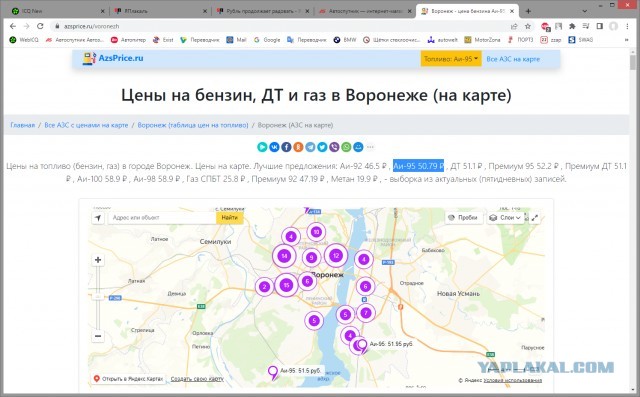Open the cluster marker labeled 15

pyautogui.click(x=287, y=285)
